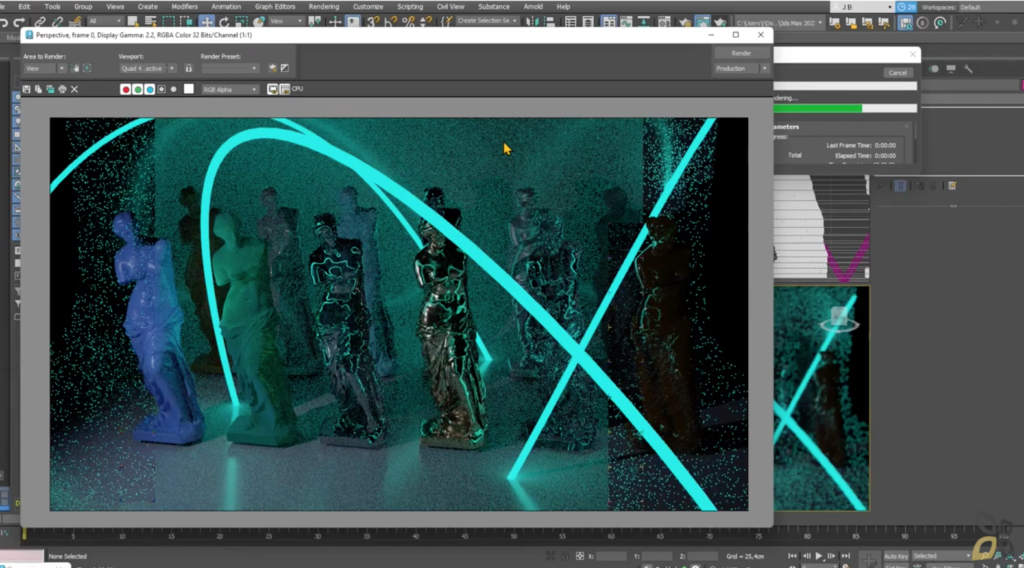Toggle the Angle Snap icon
The width and height of the screenshot is (1024, 568).
click(391, 22)
